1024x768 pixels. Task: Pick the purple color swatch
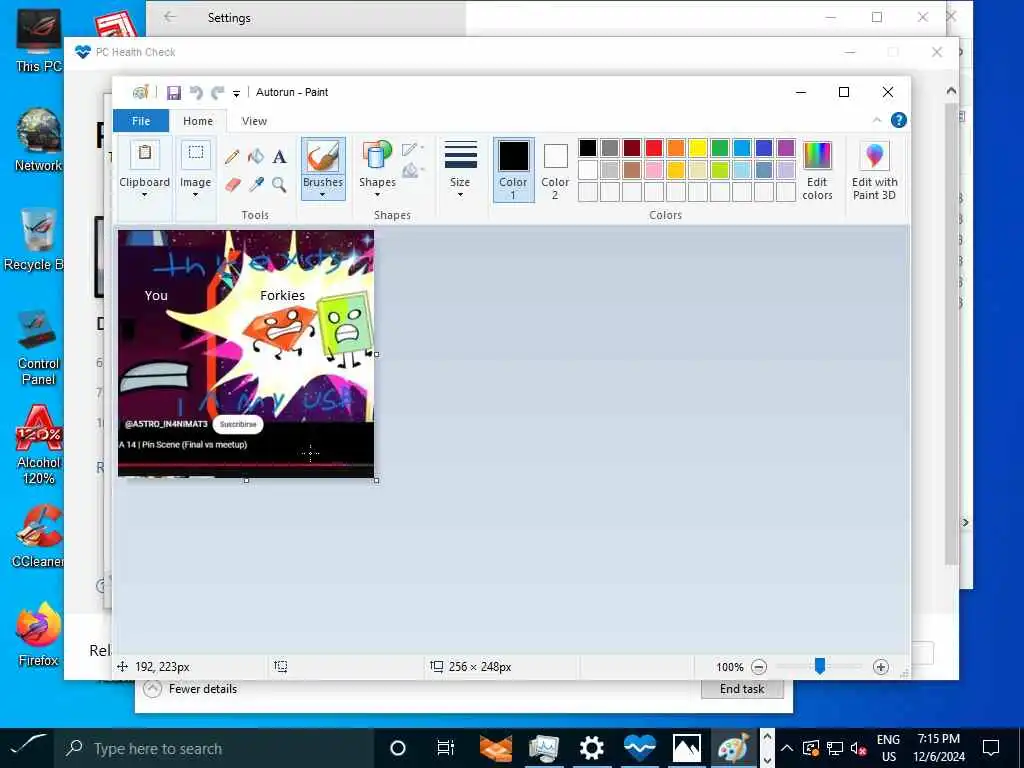pyautogui.click(x=786, y=148)
